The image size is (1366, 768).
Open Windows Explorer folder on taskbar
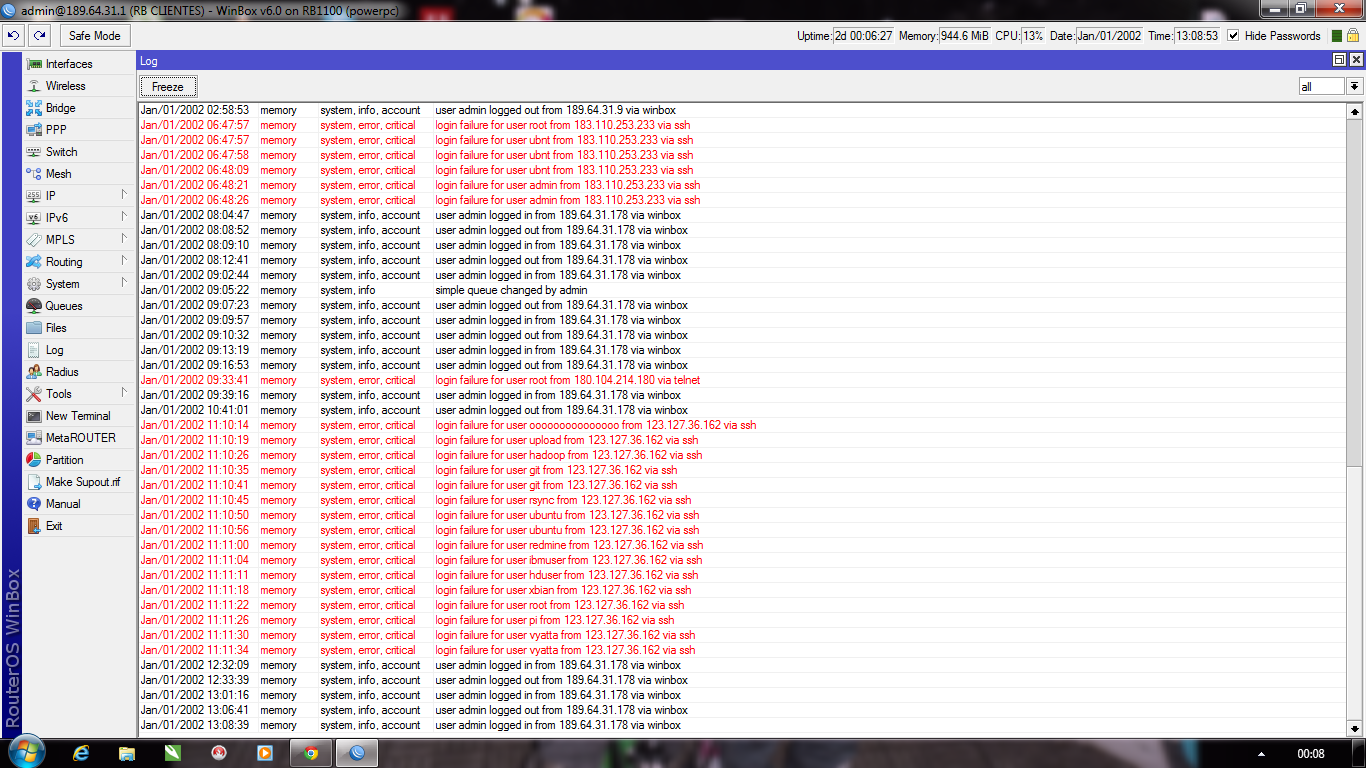click(x=127, y=753)
